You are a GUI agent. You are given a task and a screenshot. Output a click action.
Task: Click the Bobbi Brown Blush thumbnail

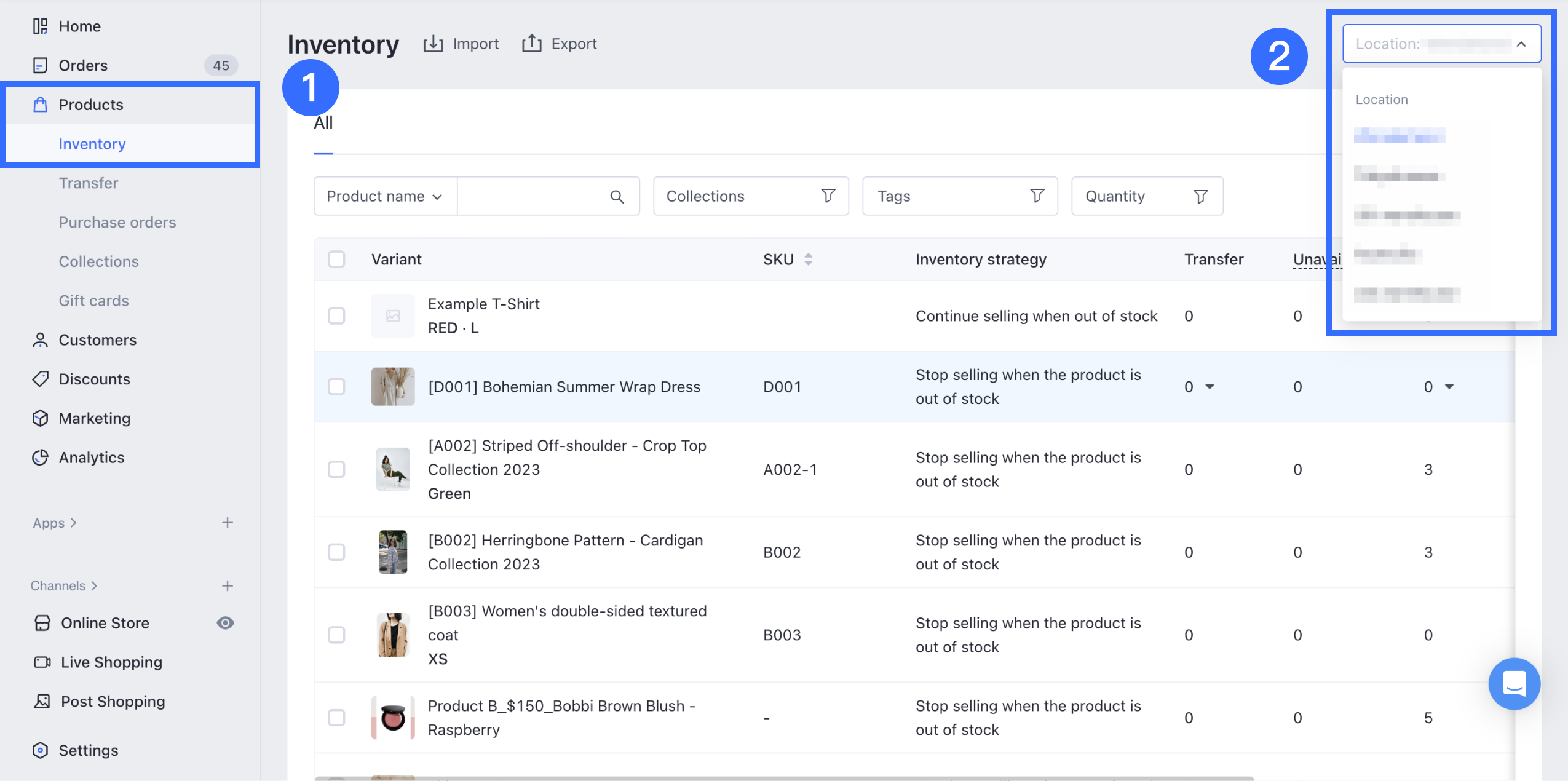[x=393, y=718]
